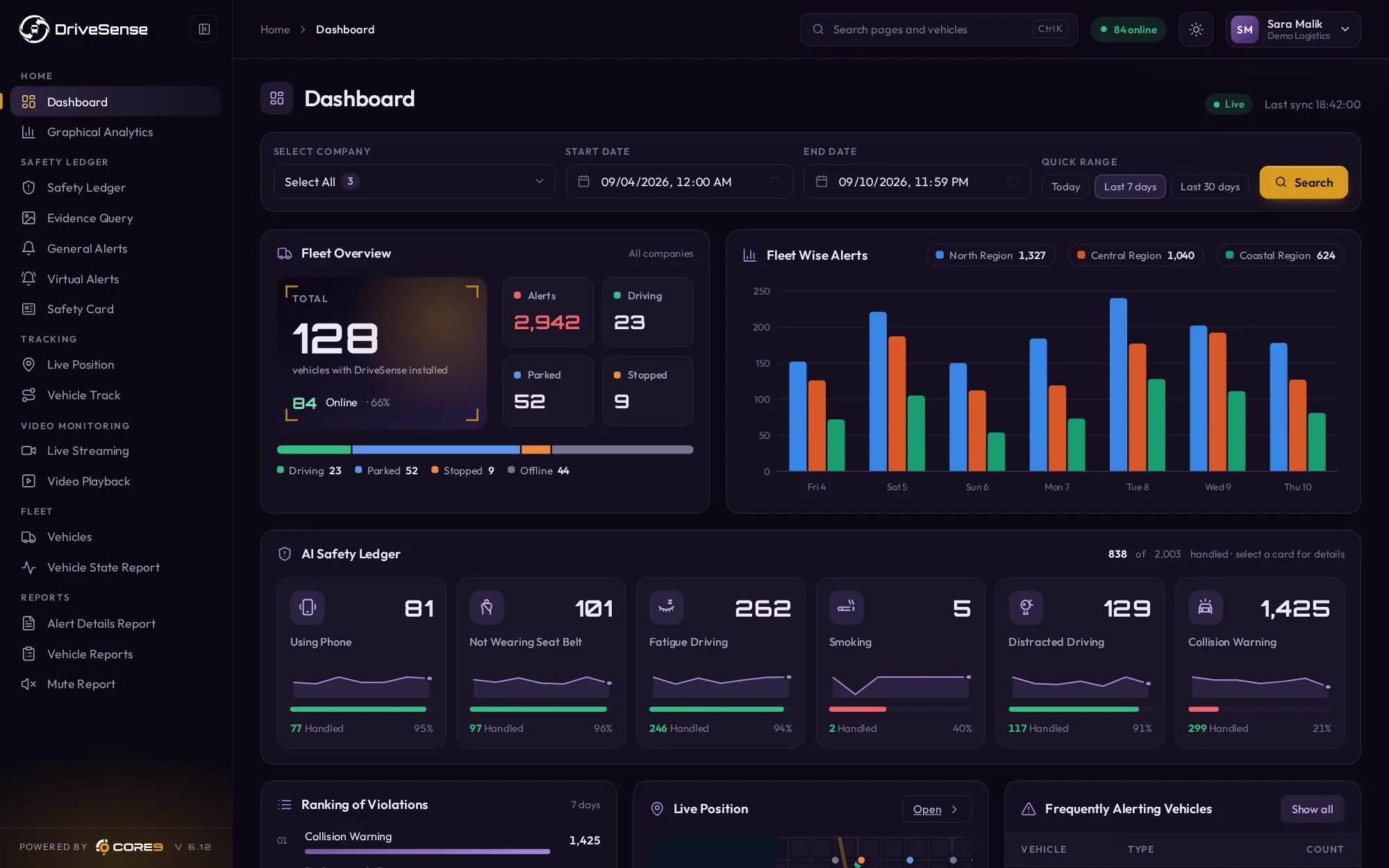Click the Live Position pin icon in card
The image size is (1389, 868).
[x=657, y=808]
